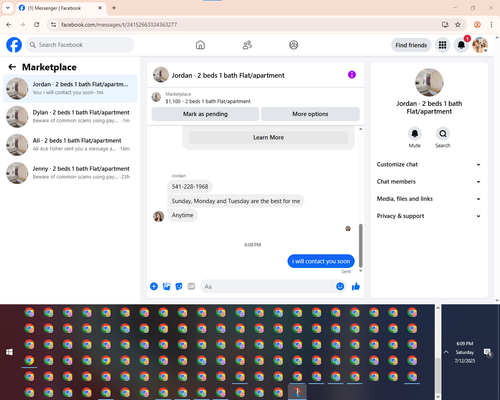The image size is (500, 400).
Task: Attach a file using the photo icon
Action: coord(166,286)
